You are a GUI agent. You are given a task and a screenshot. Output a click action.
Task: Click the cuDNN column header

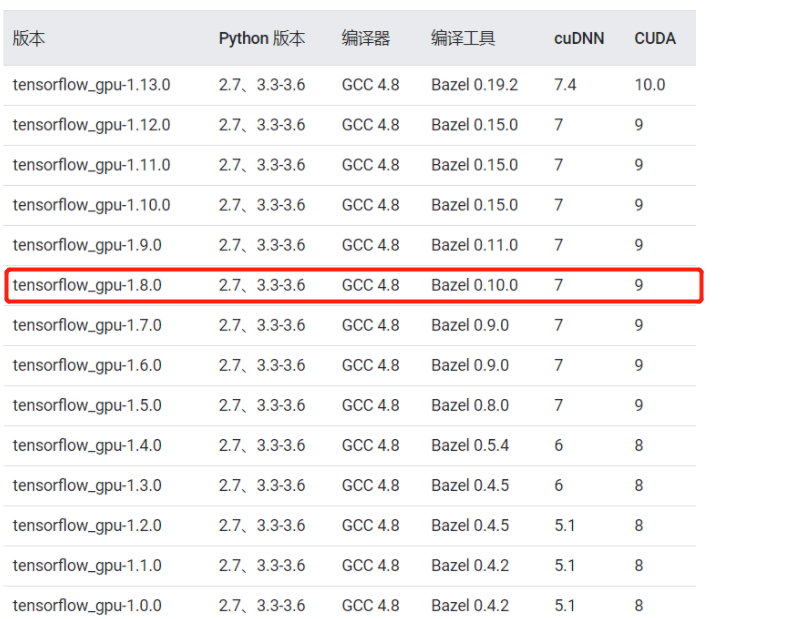pyautogui.click(x=579, y=38)
